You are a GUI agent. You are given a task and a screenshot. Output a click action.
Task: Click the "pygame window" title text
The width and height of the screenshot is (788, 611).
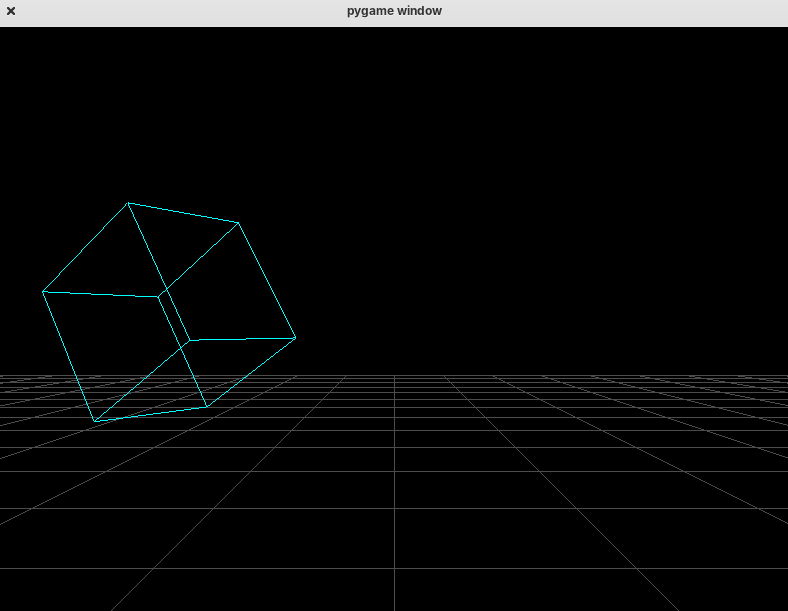coord(394,11)
